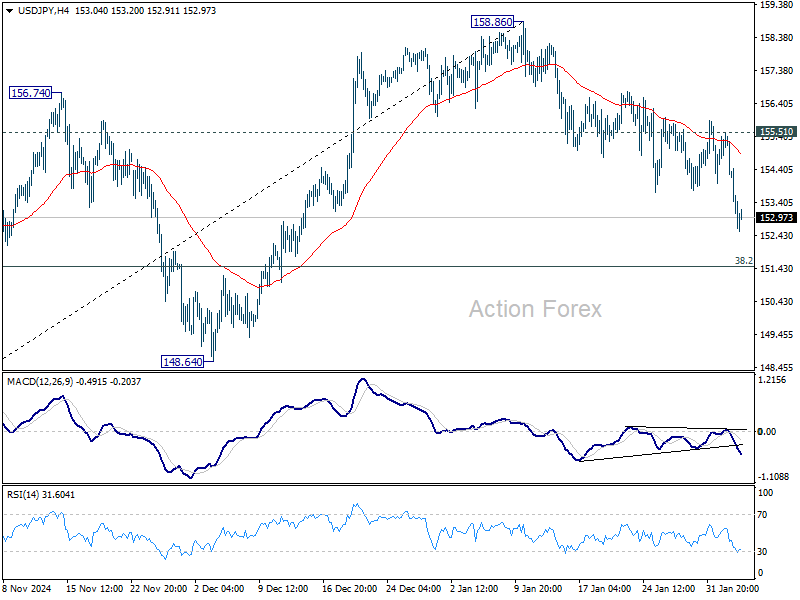The width and height of the screenshot is (800, 600).
Task: Select the 24 Jan 12:00 time label
Action: 668,589
